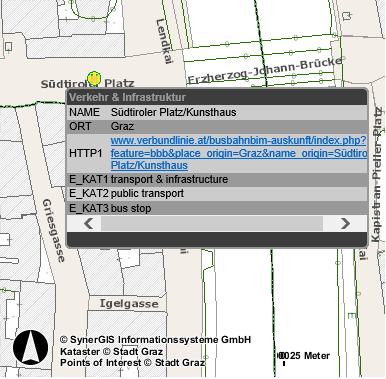
Task: Click the Lendkai street label
Action: [164, 41]
